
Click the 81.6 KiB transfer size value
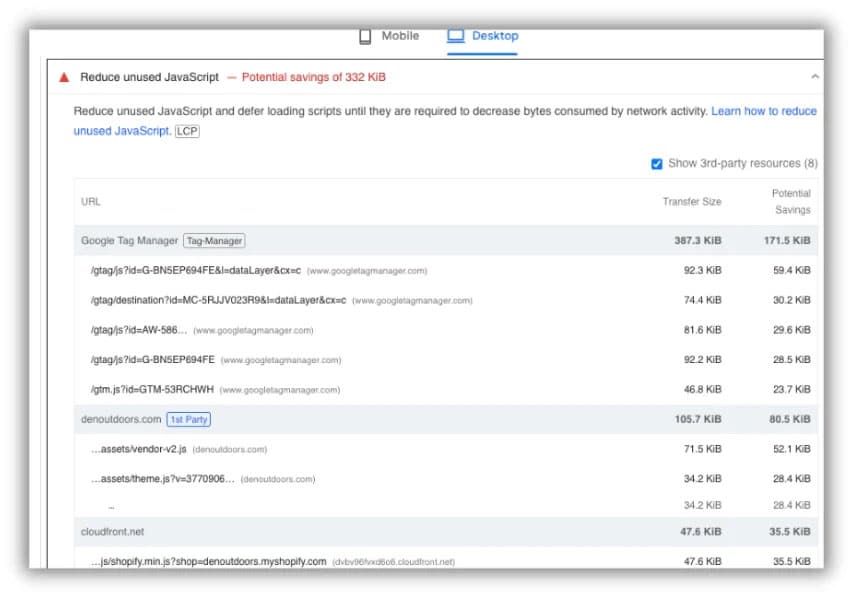pos(703,330)
